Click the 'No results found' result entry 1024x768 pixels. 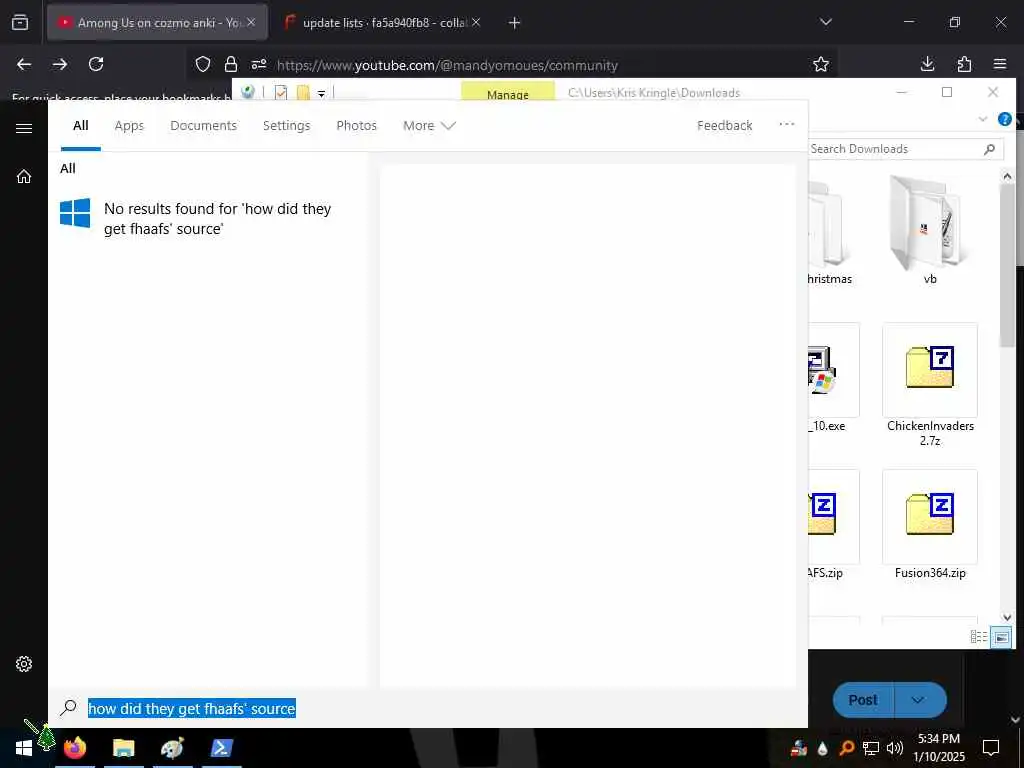[208, 218]
